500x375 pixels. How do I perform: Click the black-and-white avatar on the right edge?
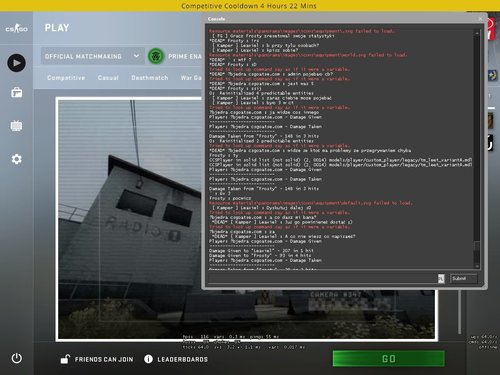click(x=489, y=143)
